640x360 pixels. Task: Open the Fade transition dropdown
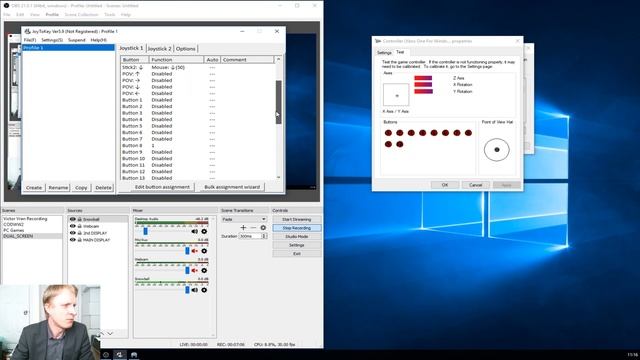coord(244,219)
